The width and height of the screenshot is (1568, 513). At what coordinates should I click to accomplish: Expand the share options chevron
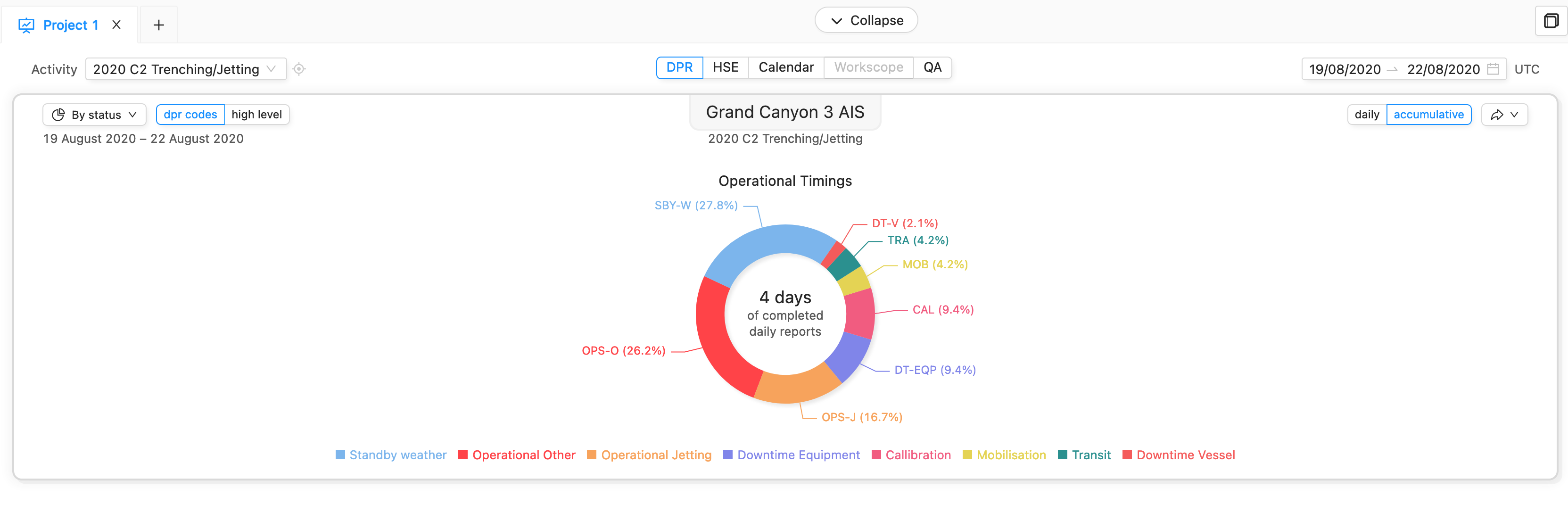1514,115
